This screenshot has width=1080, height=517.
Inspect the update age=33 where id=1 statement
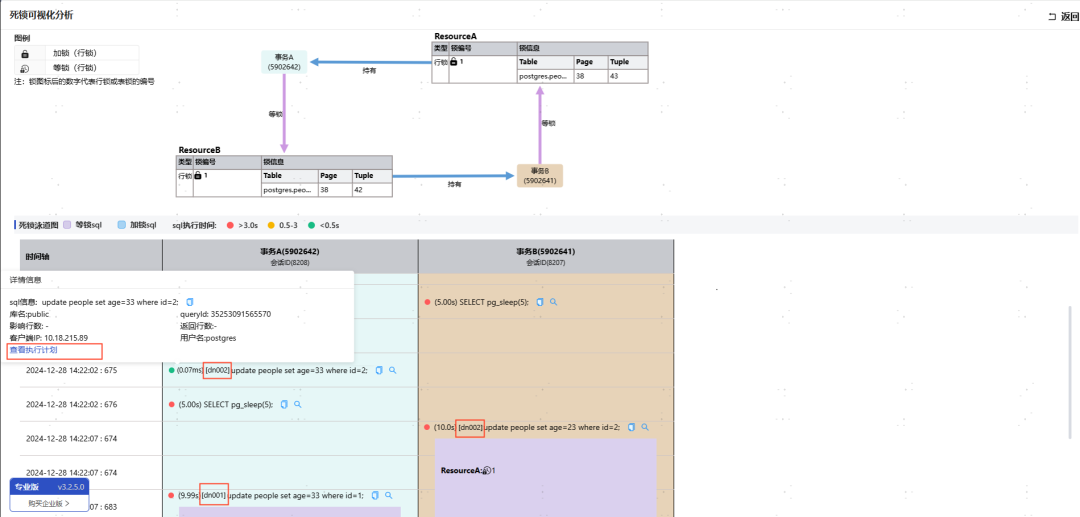(388, 495)
